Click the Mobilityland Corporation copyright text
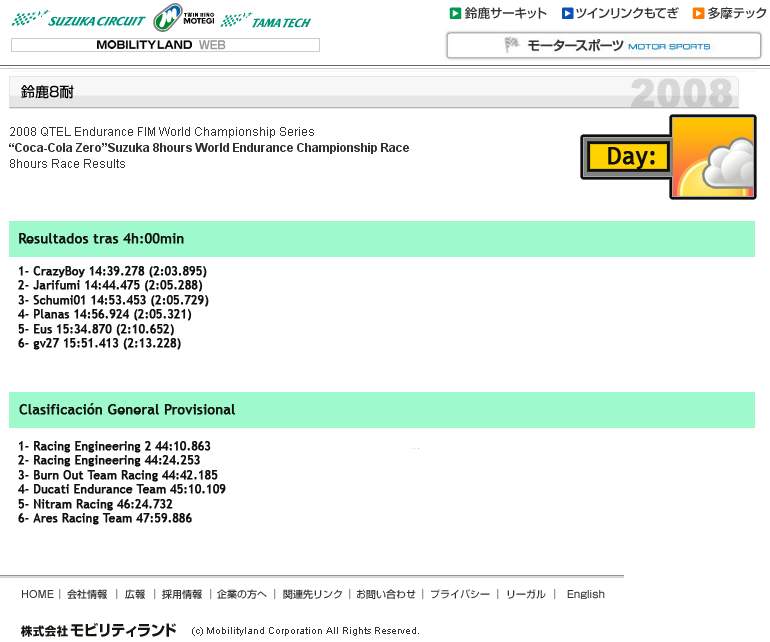The image size is (770, 642). 305,631
